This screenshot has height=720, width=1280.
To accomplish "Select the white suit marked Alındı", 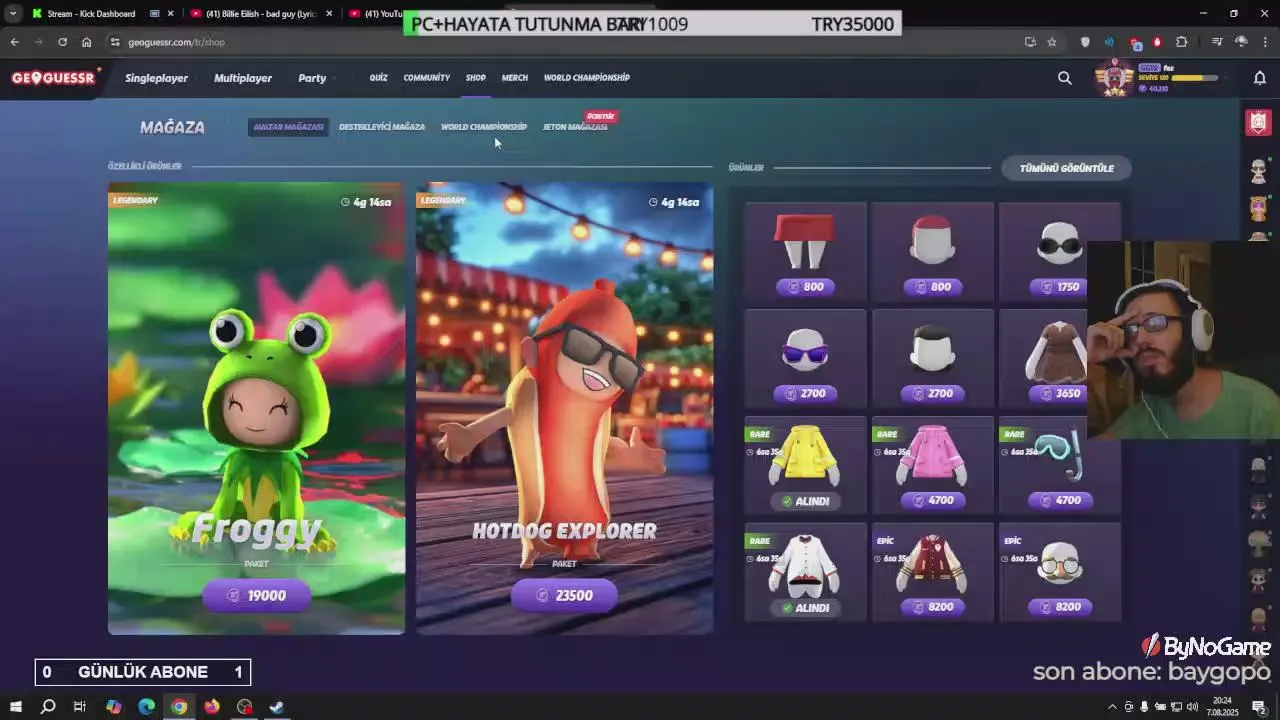I will pos(805,572).
